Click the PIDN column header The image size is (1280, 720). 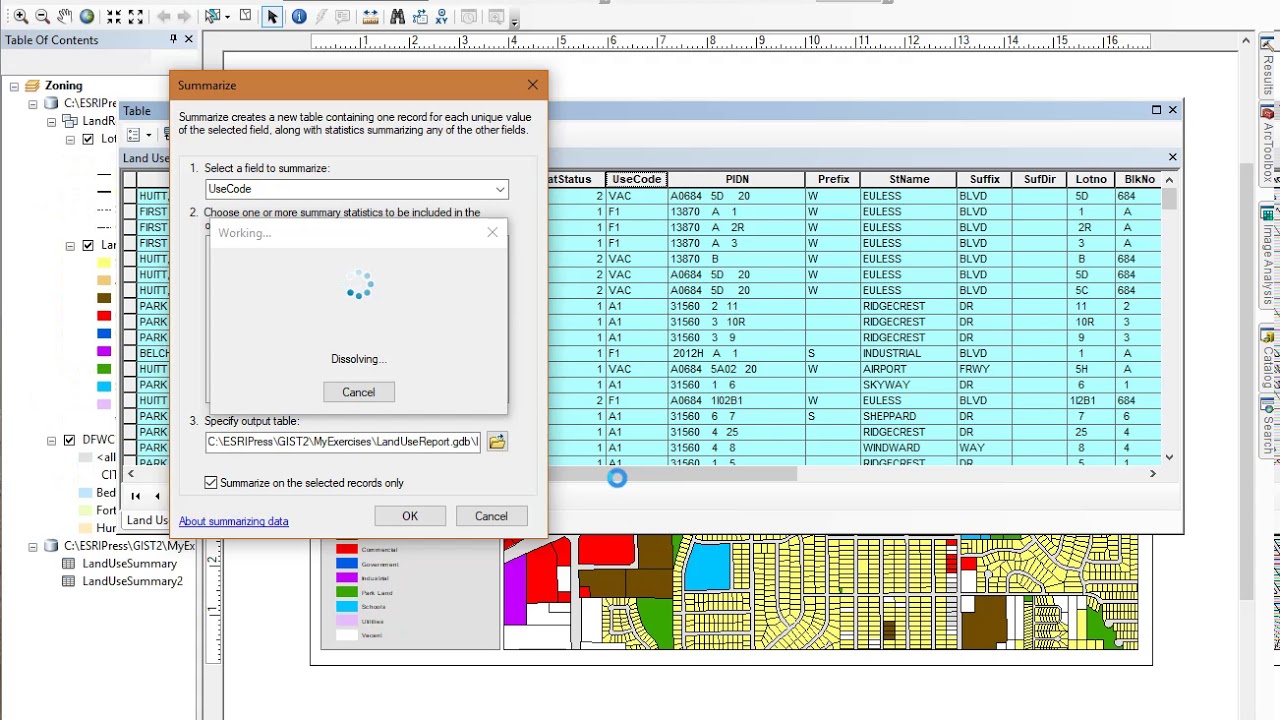point(737,179)
